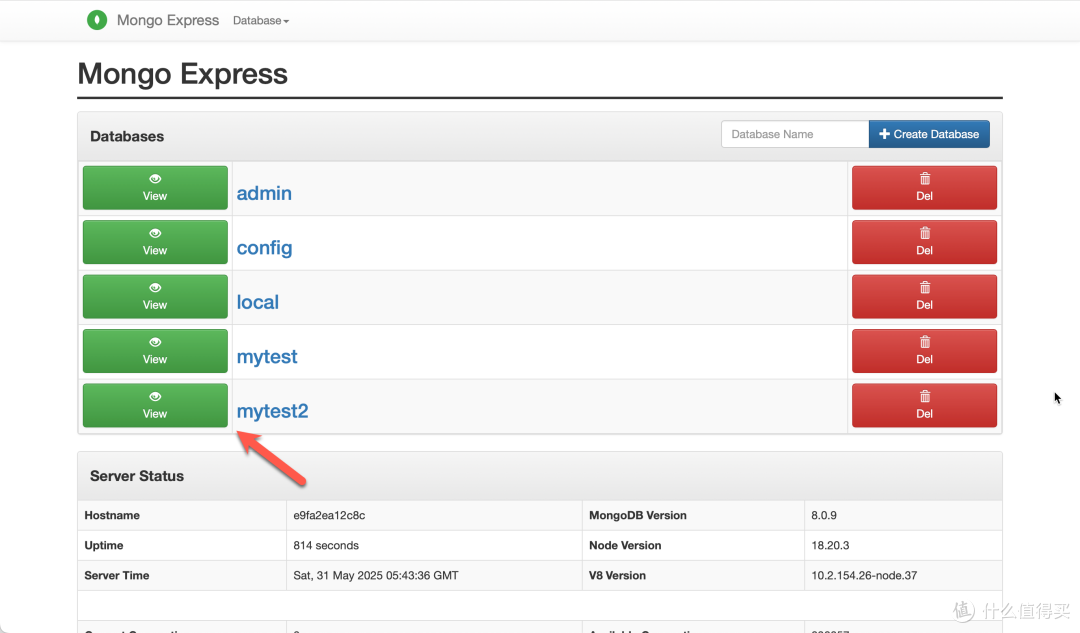The height and width of the screenshot is (633, 1080).
Task: Select Node Version value 18.20.3
Action: click(830, 546)
